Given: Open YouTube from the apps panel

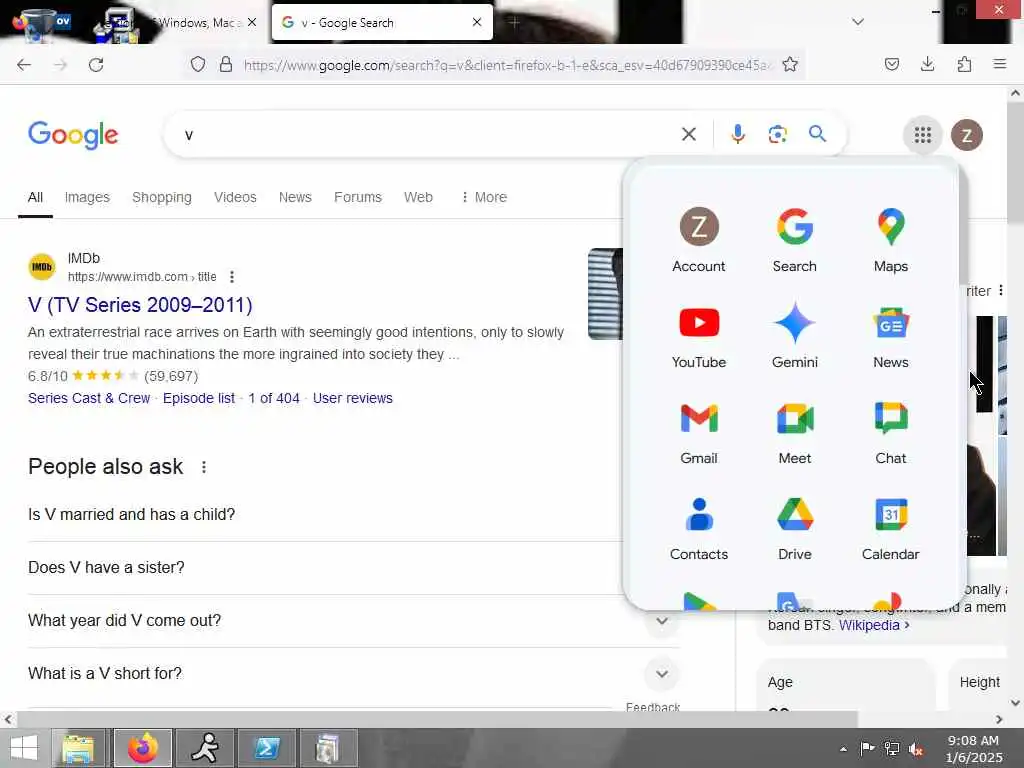Looking at the screenshot, I should [x=698, y=336].
